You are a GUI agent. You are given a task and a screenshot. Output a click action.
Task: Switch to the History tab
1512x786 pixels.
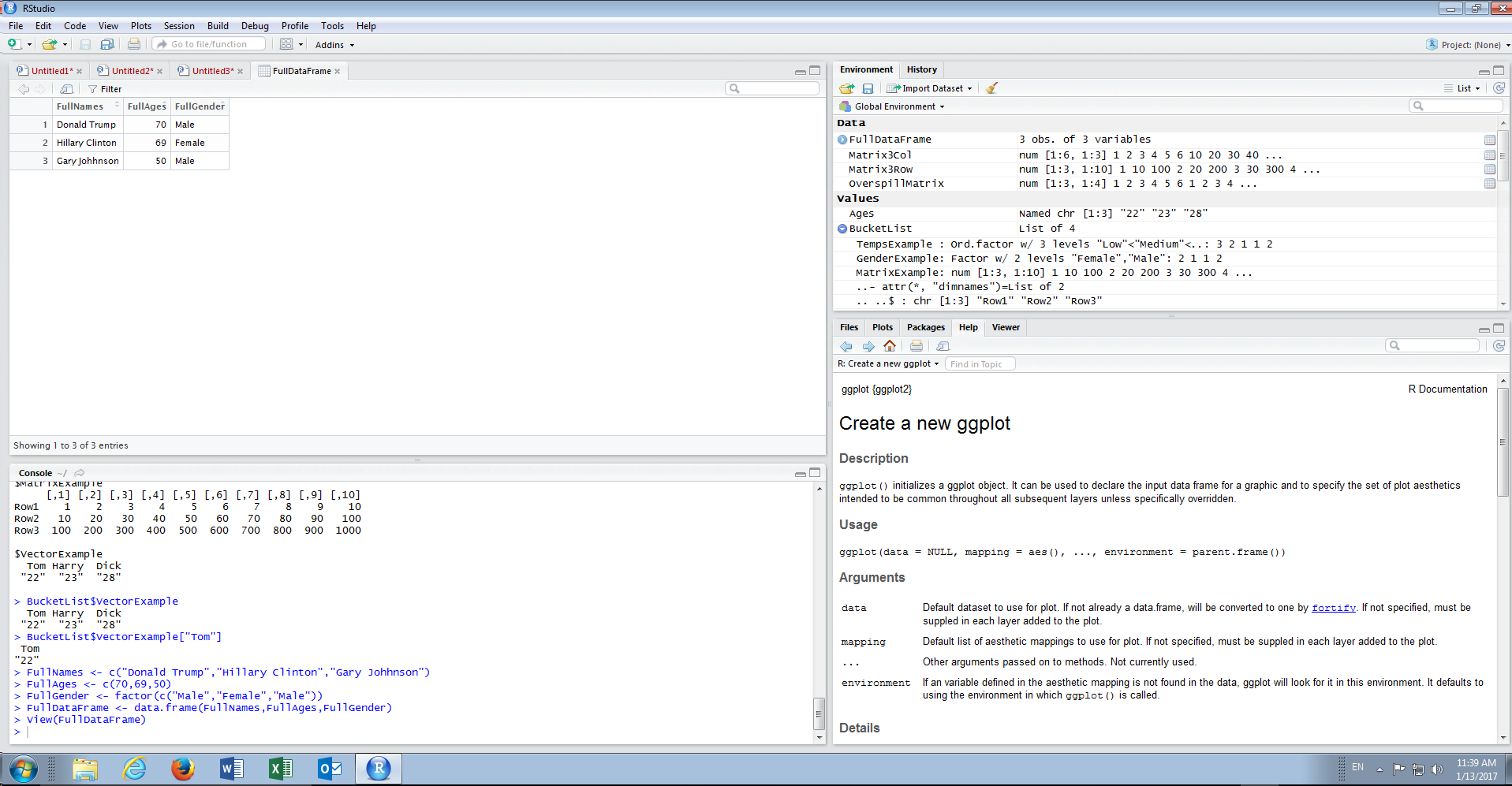[922, 69]
